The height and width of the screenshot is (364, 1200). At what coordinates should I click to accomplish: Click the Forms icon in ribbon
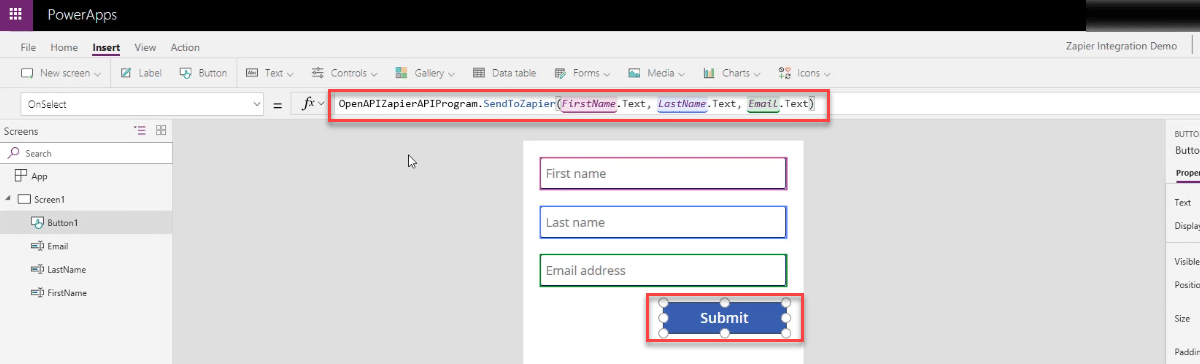[x=560, y=73]
